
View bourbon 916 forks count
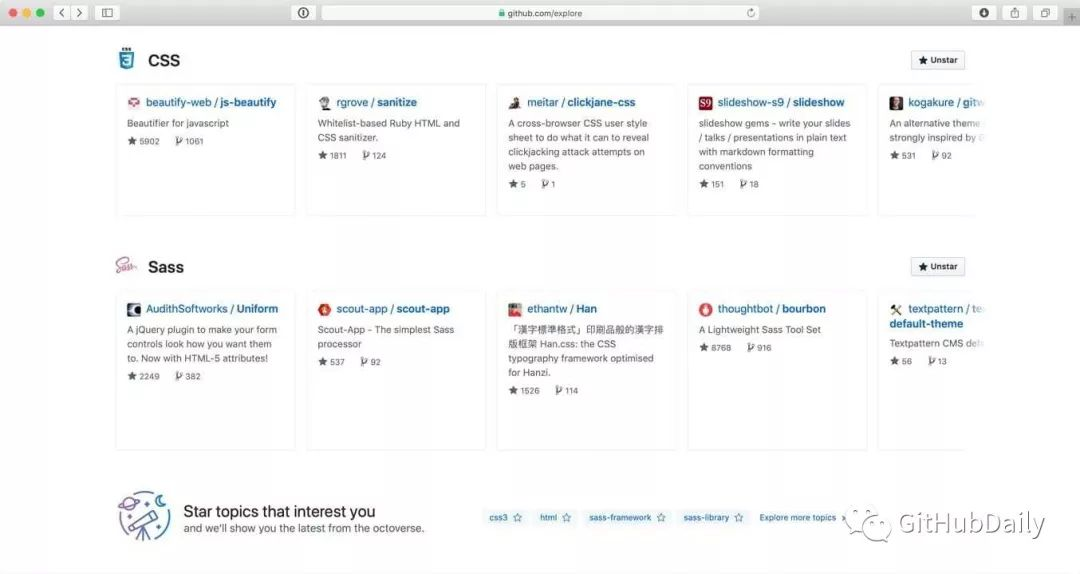pos(760,348)
